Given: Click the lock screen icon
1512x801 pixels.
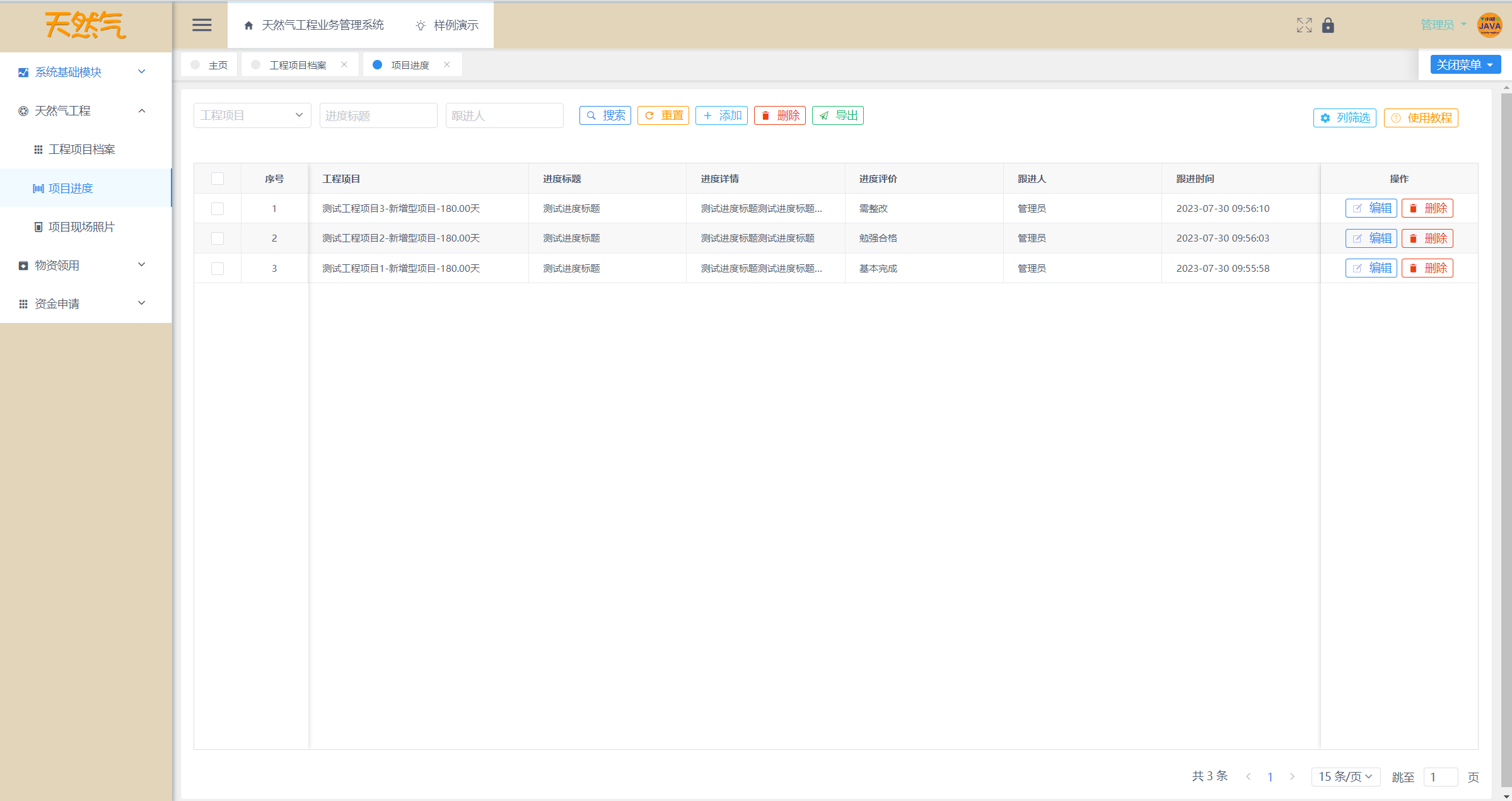Looking at the screenshot, I should pos(1328,25).
